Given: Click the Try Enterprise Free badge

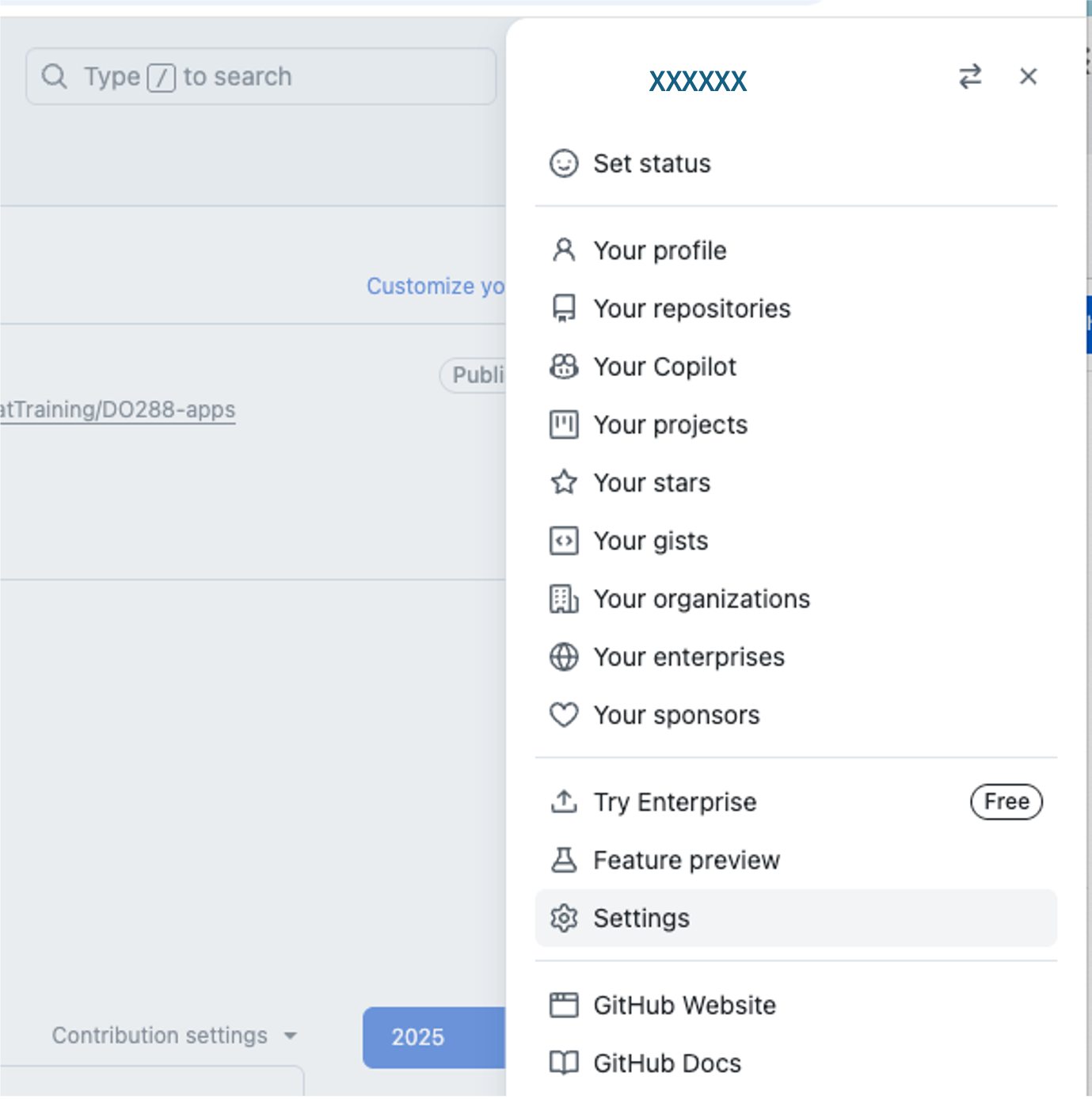Looking at the screenshot, I should (x=1006, y=801).
